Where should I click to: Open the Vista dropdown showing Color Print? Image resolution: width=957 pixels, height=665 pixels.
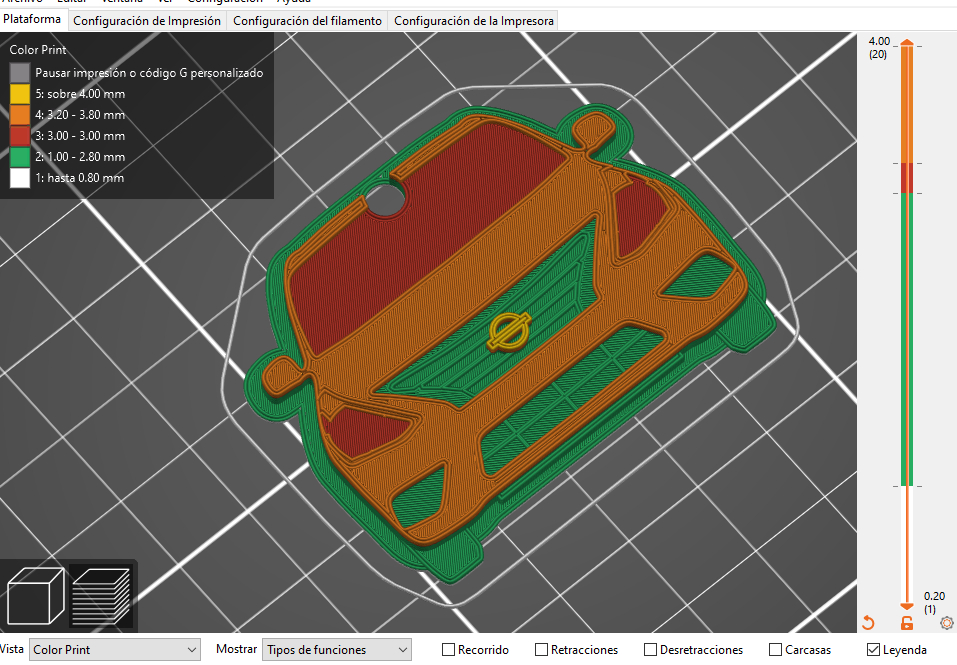[113, 649]
